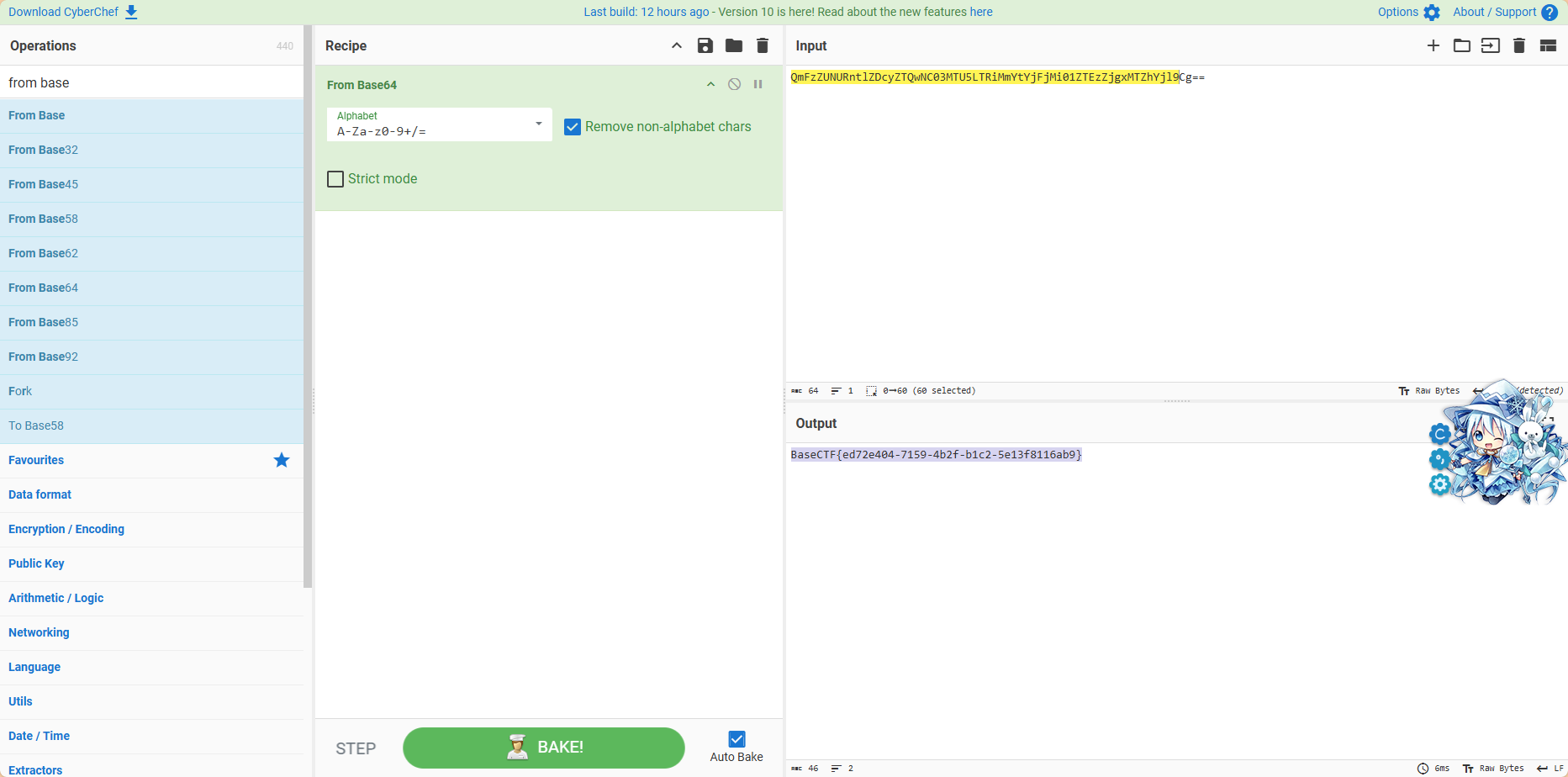Set breakpoint on From Base64 operation

point(758,84)
